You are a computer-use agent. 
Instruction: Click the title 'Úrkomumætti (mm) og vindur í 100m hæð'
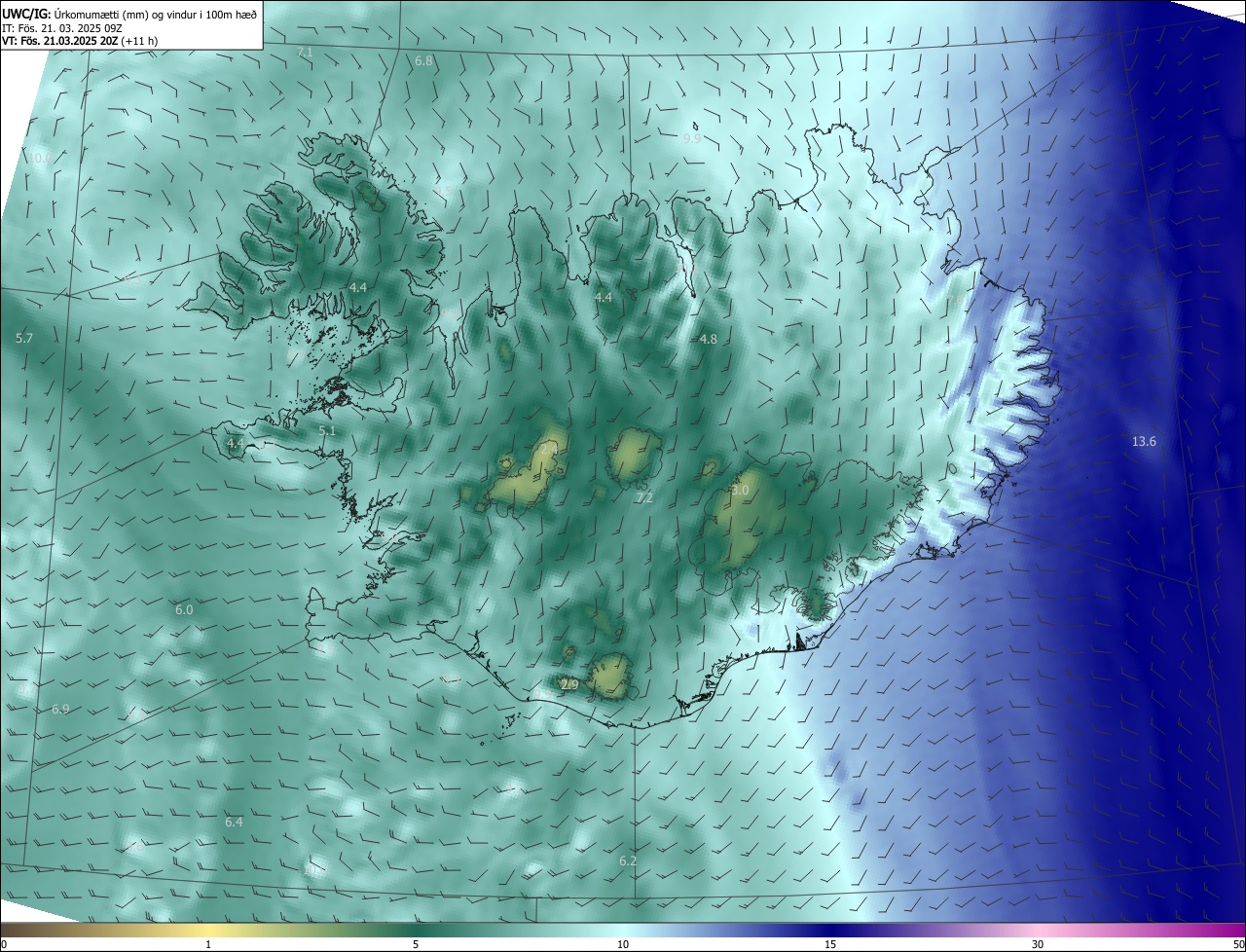[155, 15]
